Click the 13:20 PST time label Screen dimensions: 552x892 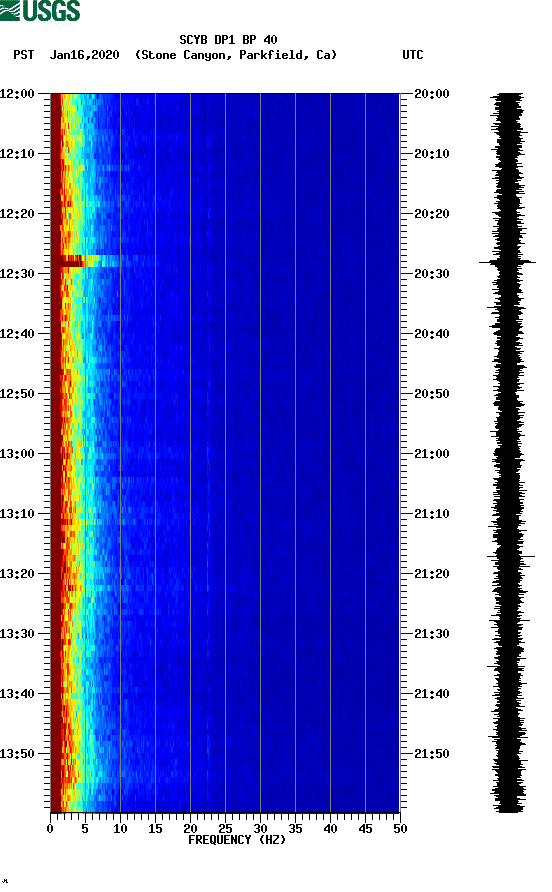(17, 573)
